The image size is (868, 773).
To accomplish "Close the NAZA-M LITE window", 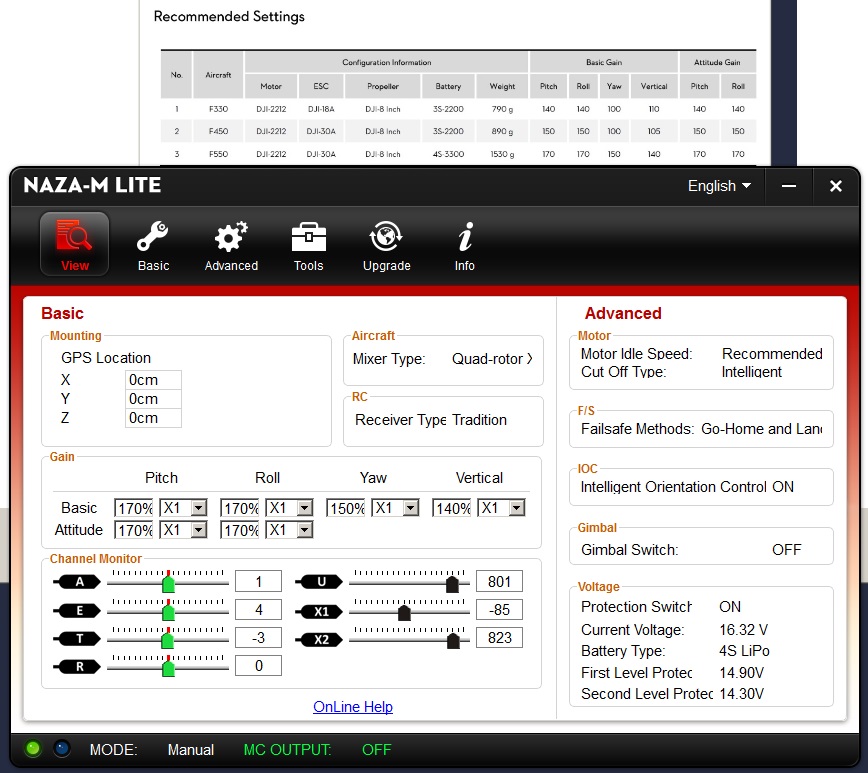I will tap(836, 186).
